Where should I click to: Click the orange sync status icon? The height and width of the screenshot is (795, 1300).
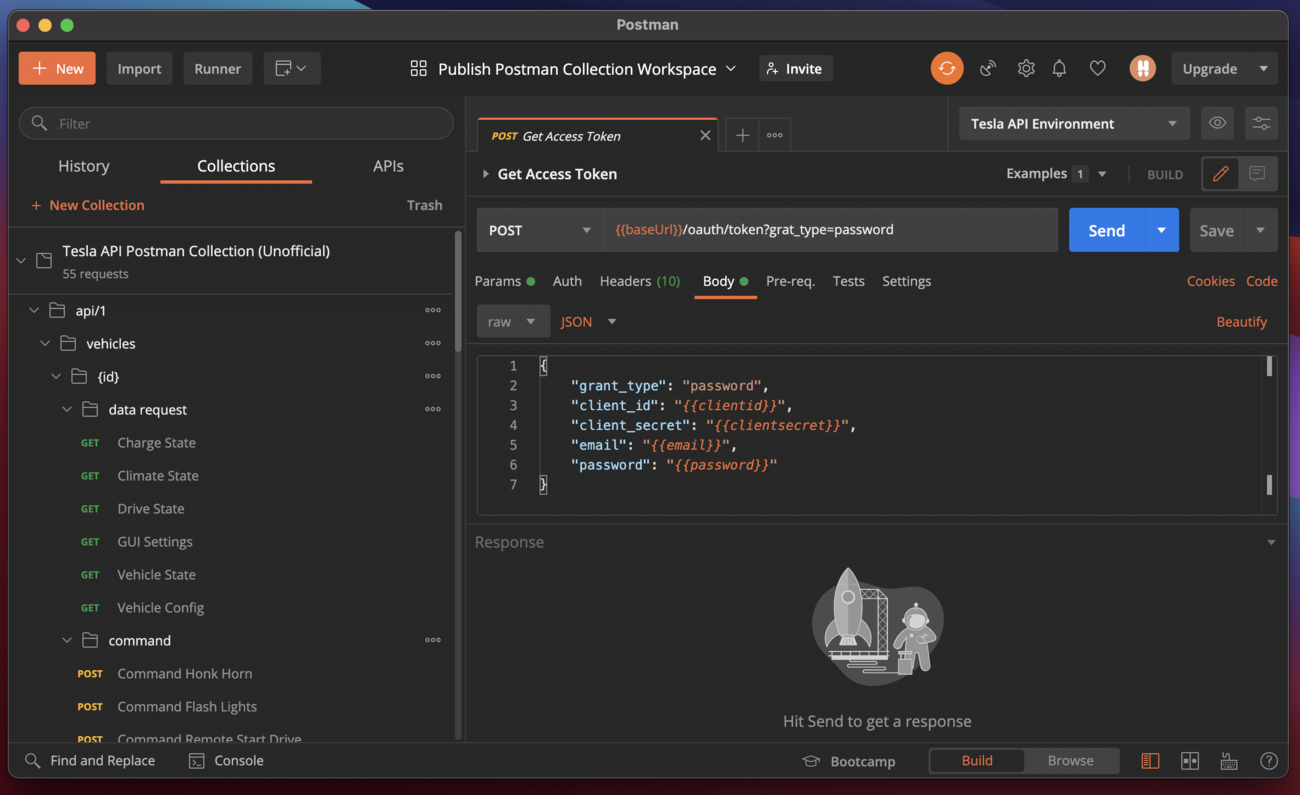pyautogui.click(x=946, y=69)
